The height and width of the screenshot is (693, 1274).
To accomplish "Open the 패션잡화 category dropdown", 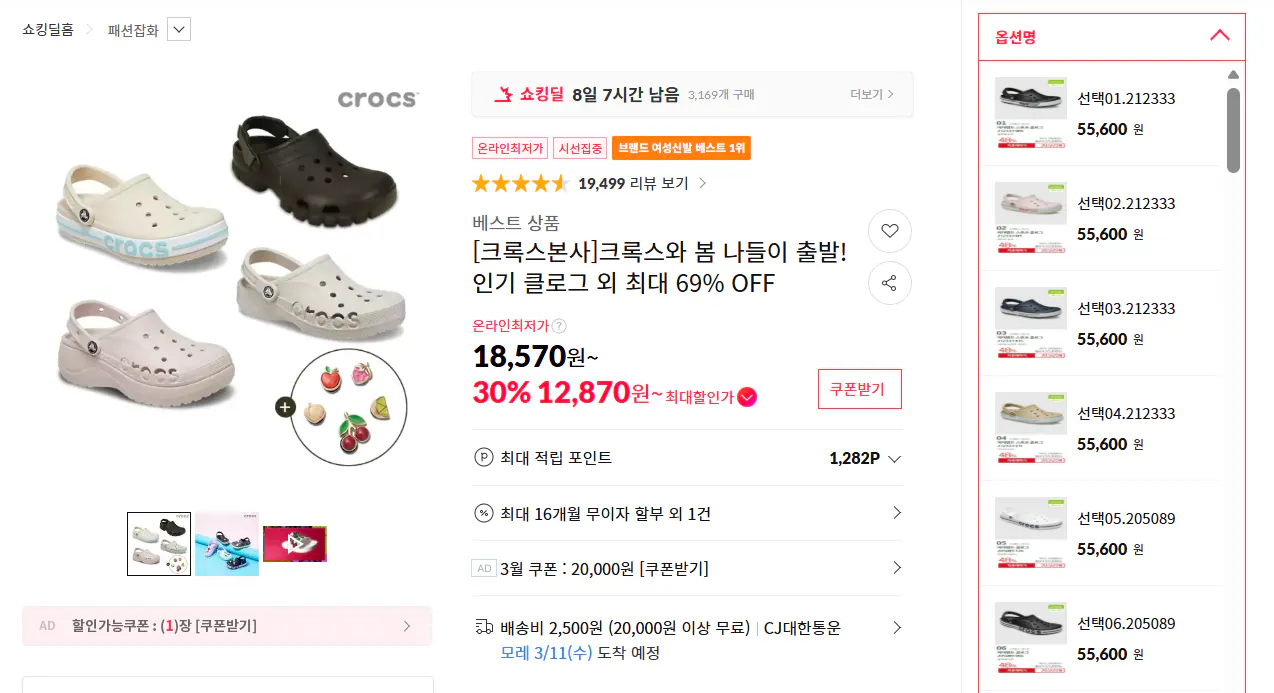I will pyautogui.click(x=179, y=30).
